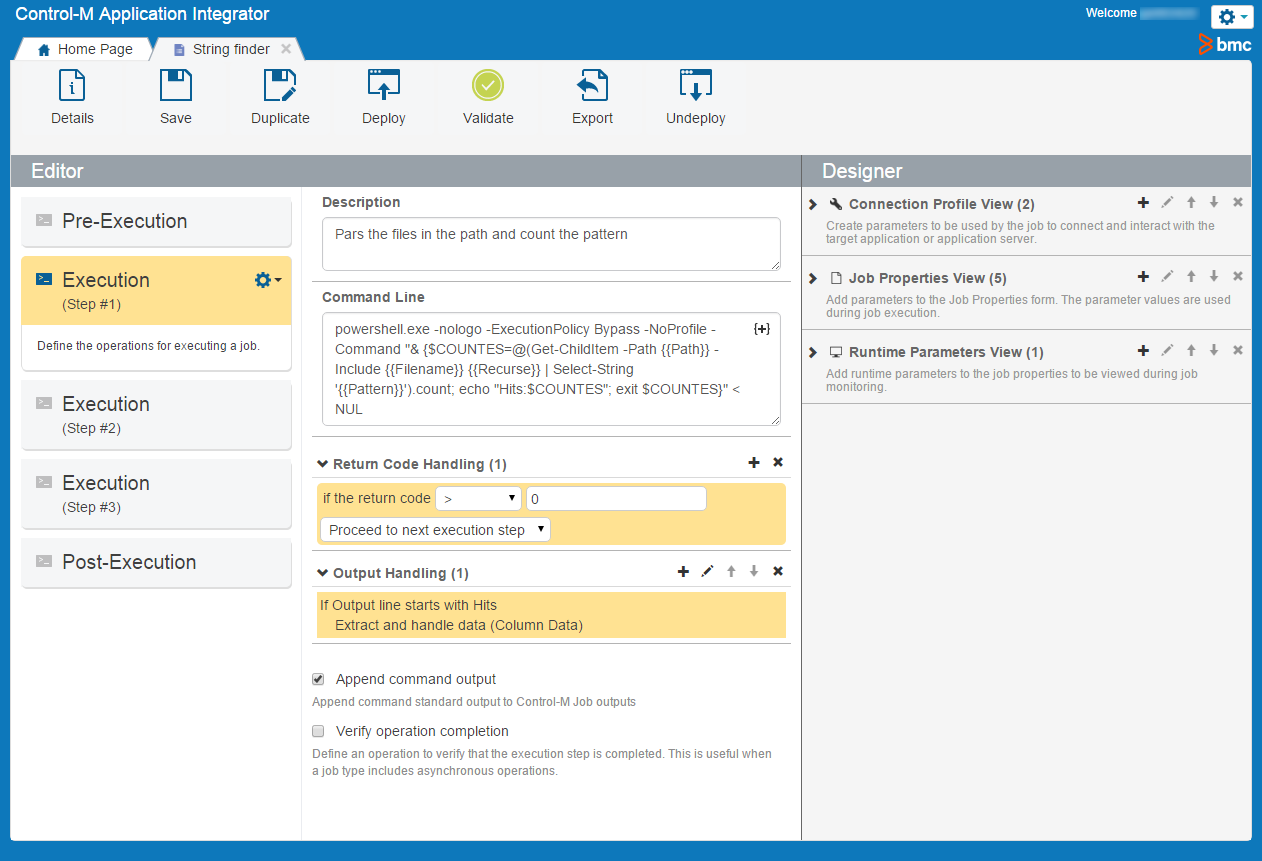Move the Output Handling rule down
Image resolution: width=1262 pixels, height=861 pixels.
(x=754, y=572)
